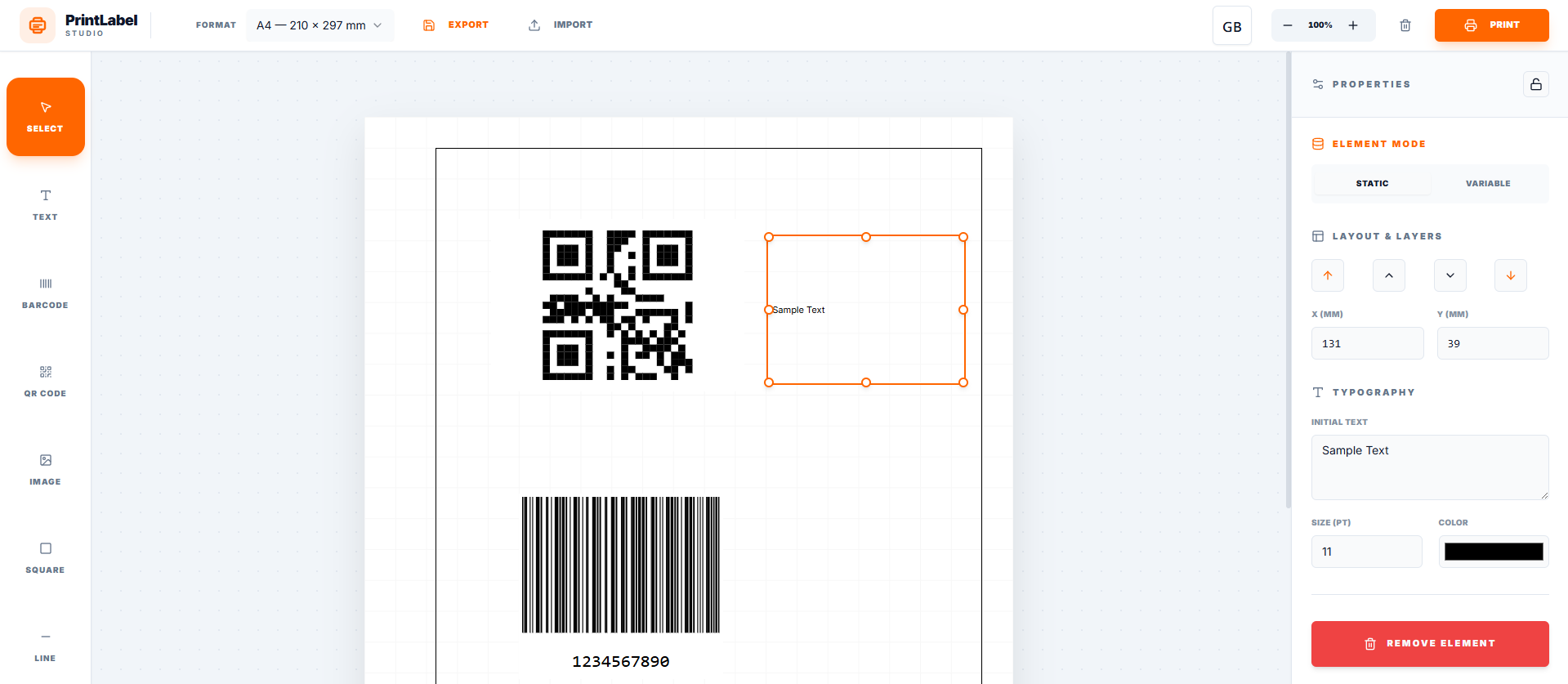Activate the Select tool
The width and height of the screenshot is (1568, 684).
[x=46, y=117]
